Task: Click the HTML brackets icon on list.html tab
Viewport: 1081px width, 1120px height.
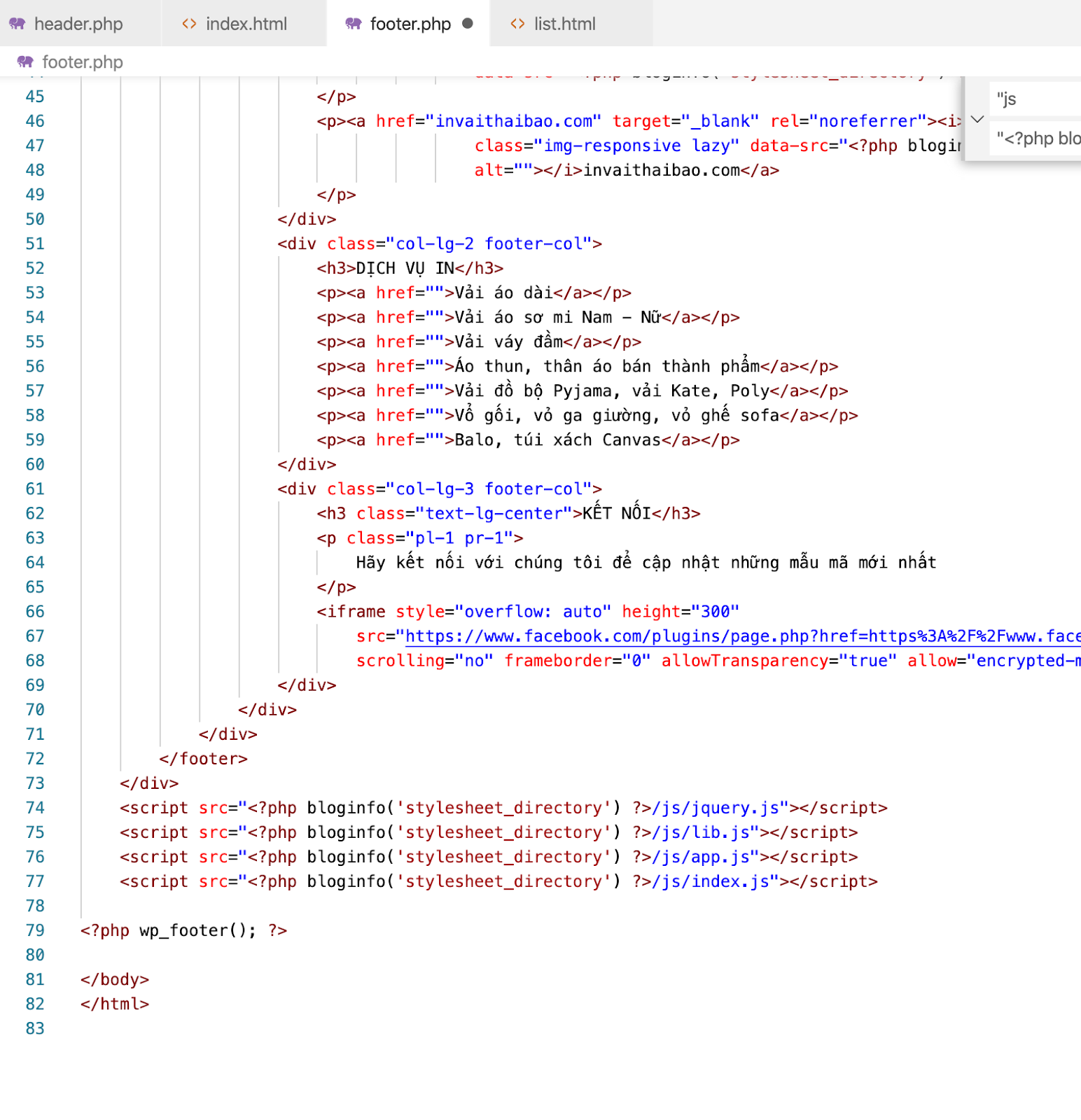Action: pyautogui.click(x=517, y=24)
